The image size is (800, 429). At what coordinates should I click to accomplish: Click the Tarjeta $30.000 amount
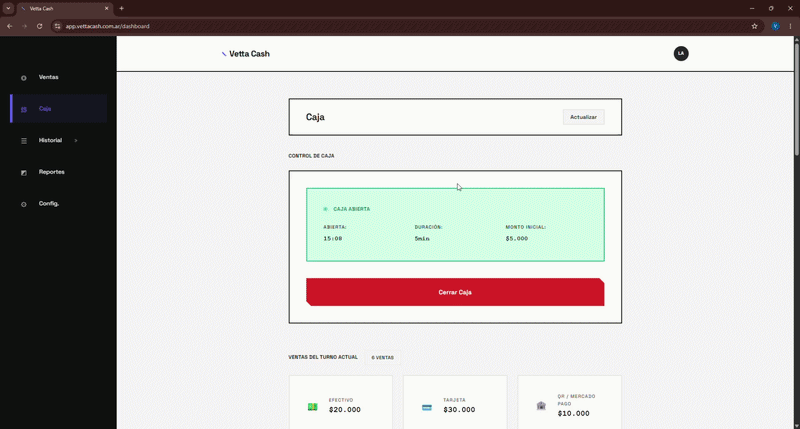point(459,410)
